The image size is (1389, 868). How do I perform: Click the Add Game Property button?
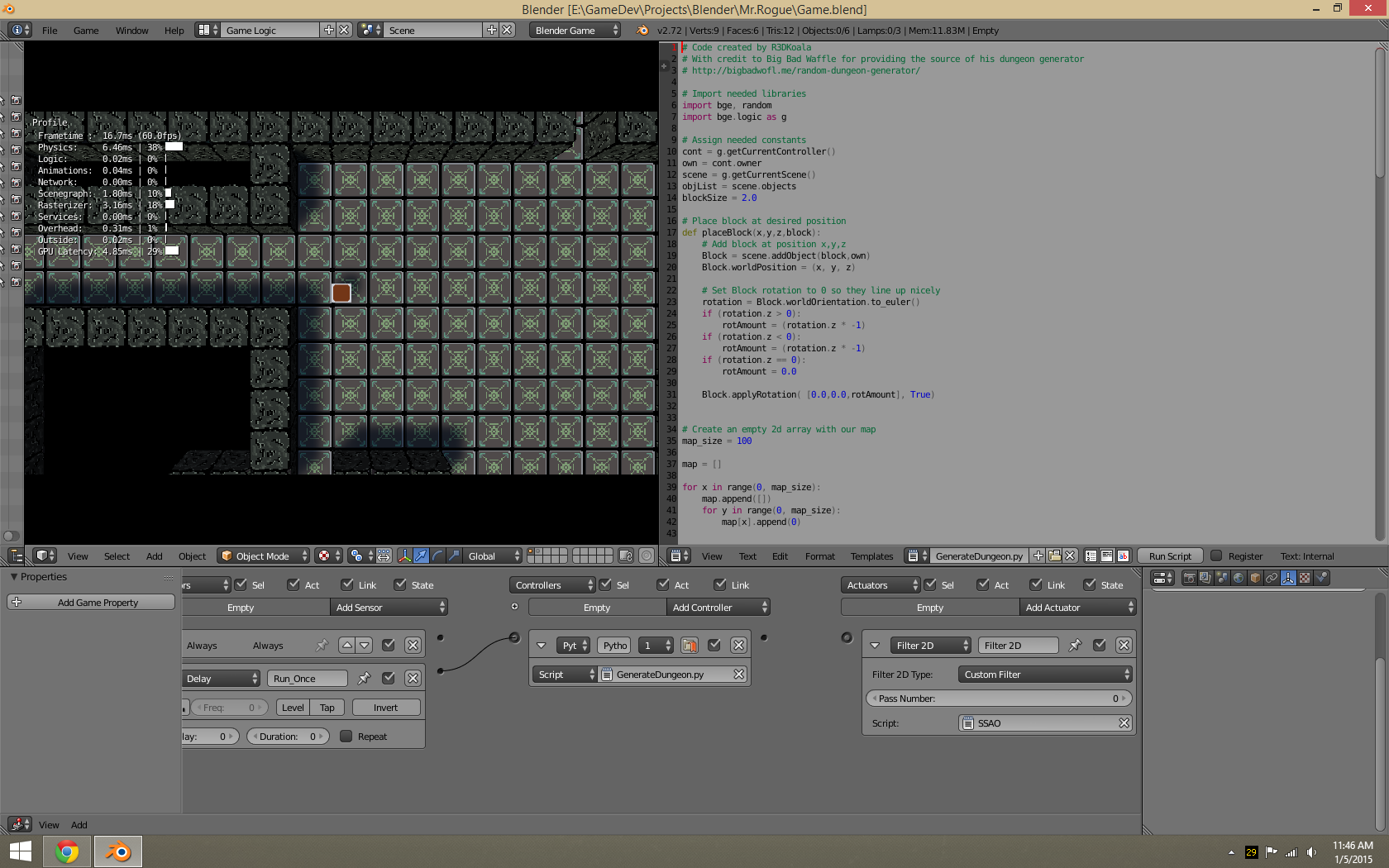(91, 603)
